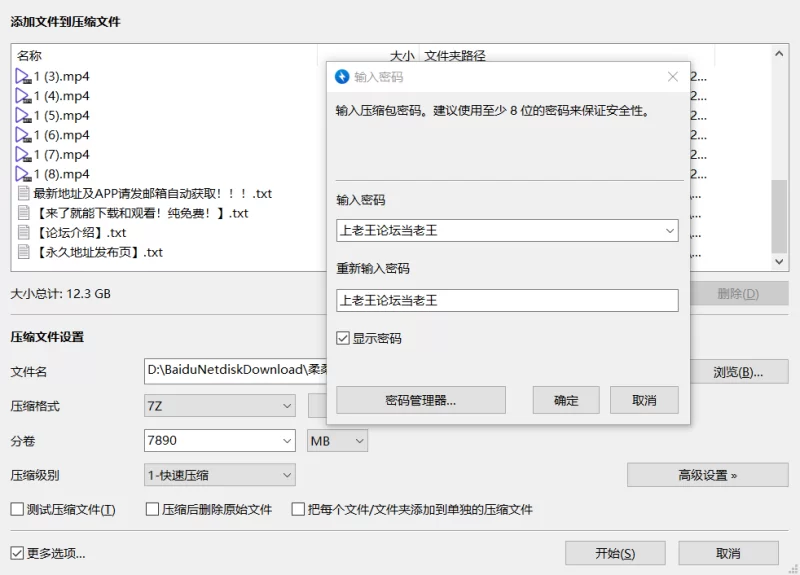800x575 pixels.
Task: Click the 确定 button
Action: [566, 400]
